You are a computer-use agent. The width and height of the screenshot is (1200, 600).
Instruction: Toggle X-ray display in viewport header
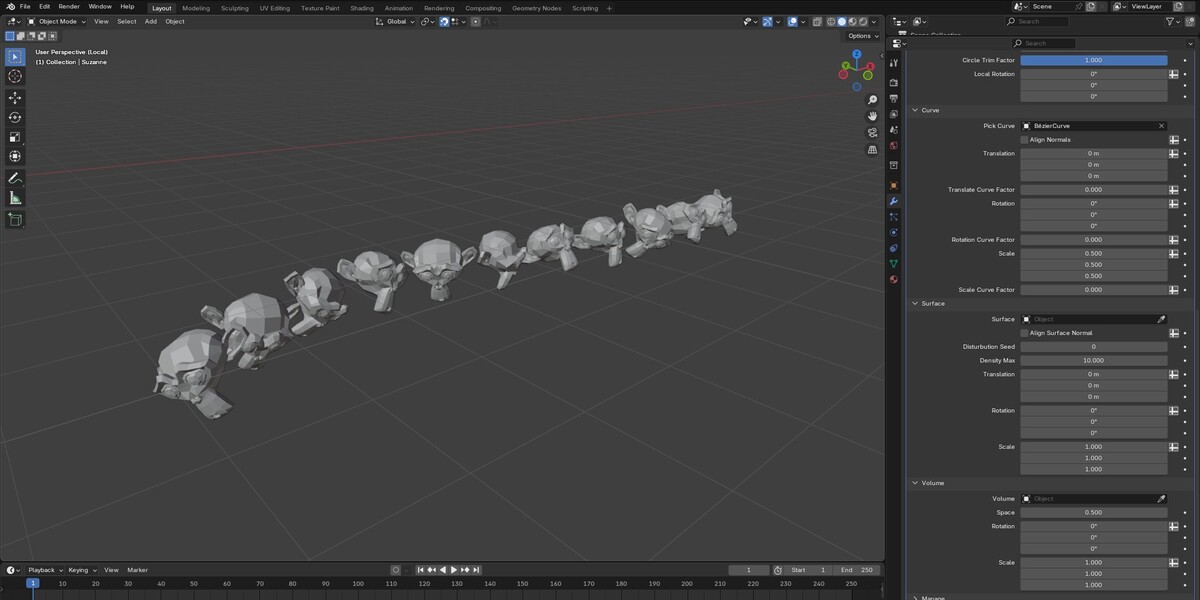(x=817, y=21)
